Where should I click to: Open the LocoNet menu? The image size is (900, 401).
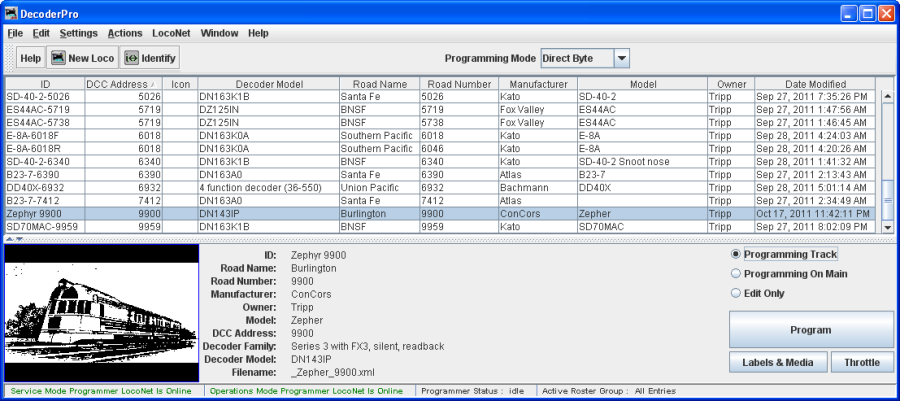click(170, 33)
